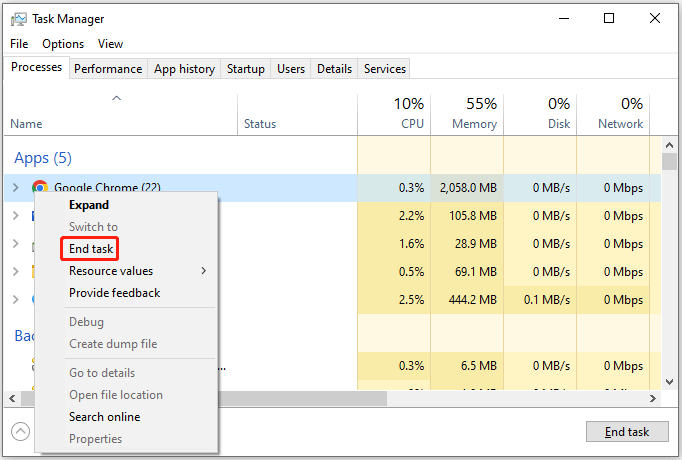Click the vertical scrollbar up arrow
The width and height of the screenshot is (682, 460).
tap(669, 141)
